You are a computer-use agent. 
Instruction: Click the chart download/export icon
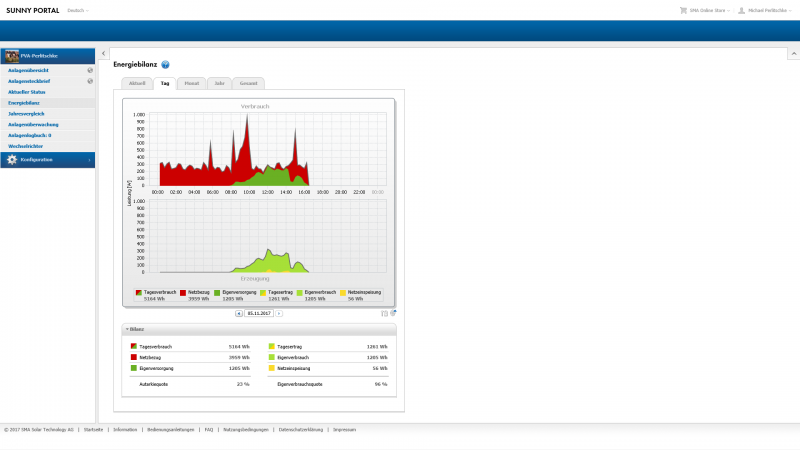(x=393, y=313)
